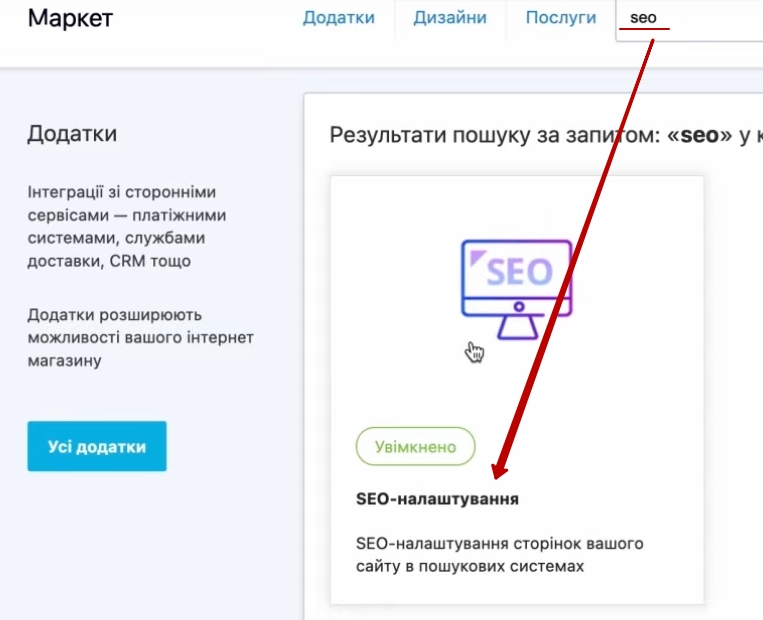Click the SEO app description text

pos(500,555)
